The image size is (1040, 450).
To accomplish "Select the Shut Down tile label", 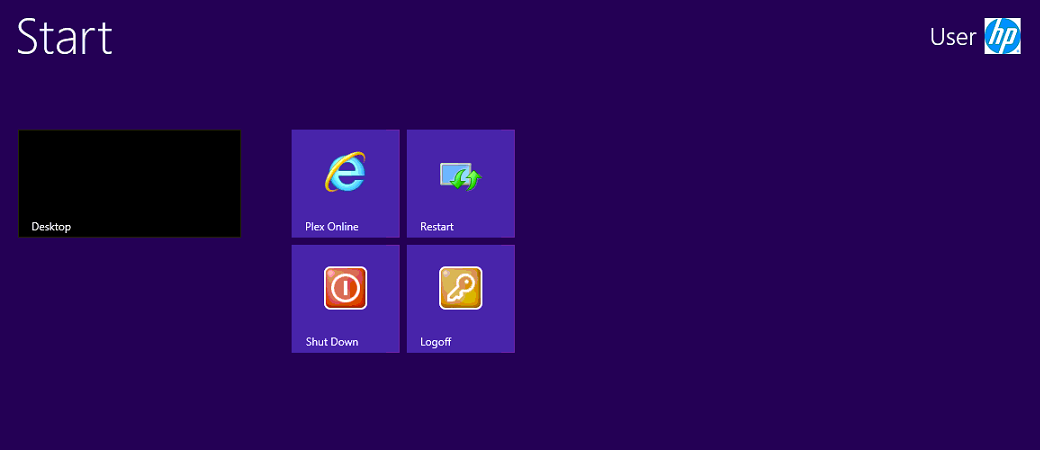I will pyautogui.click(x=332, y=342).
